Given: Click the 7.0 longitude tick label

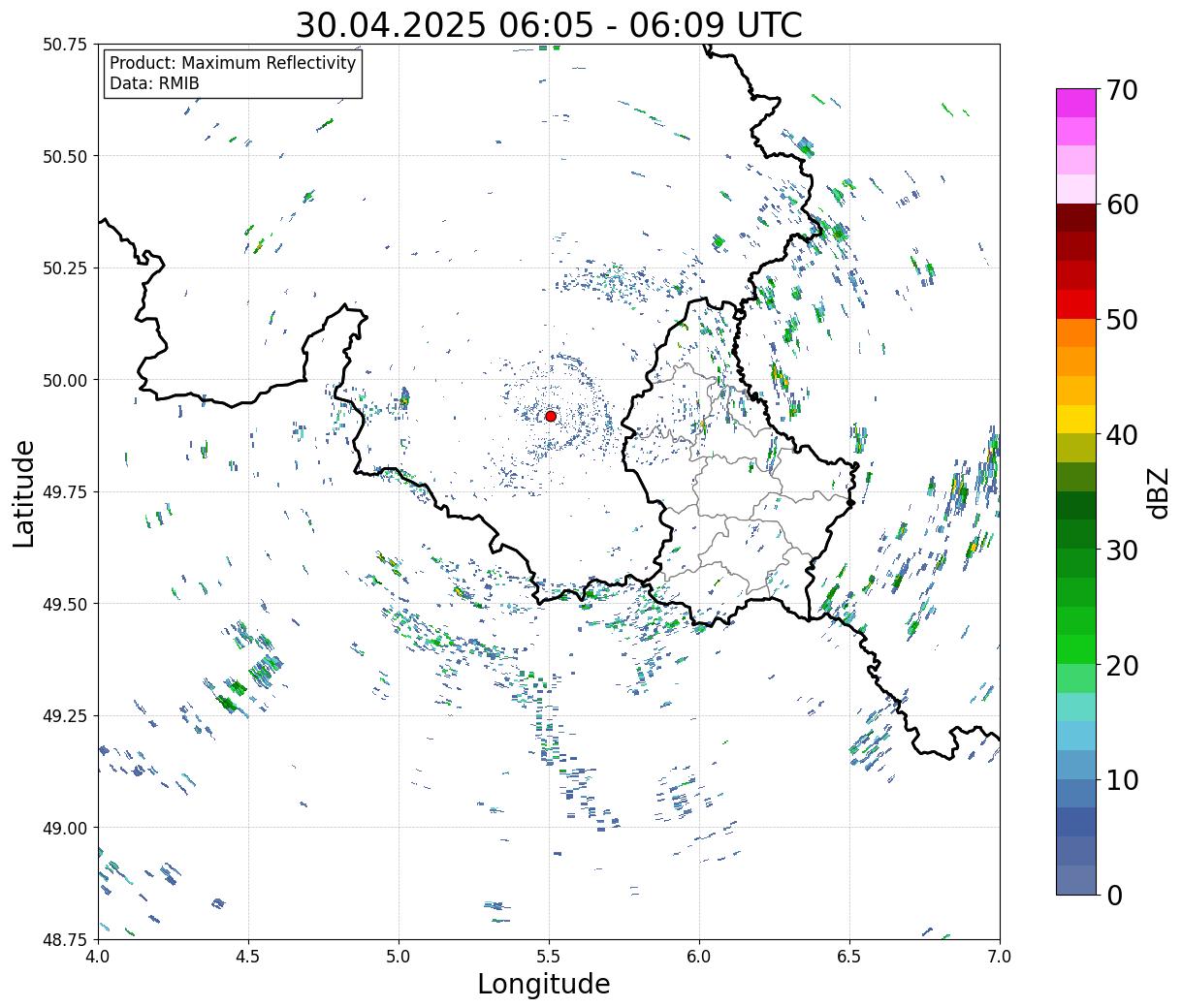Looking at the screenshot, I should coord(1000,957).
